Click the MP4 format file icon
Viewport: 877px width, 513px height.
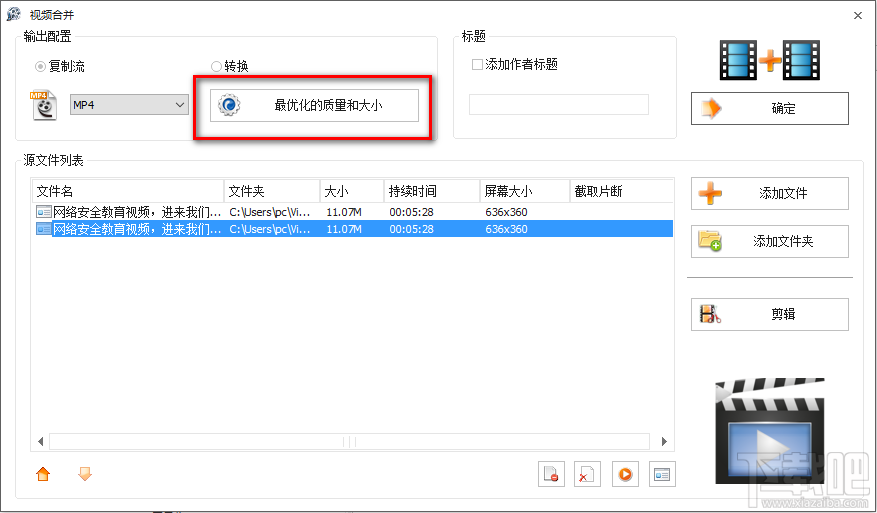click(43, 105)
